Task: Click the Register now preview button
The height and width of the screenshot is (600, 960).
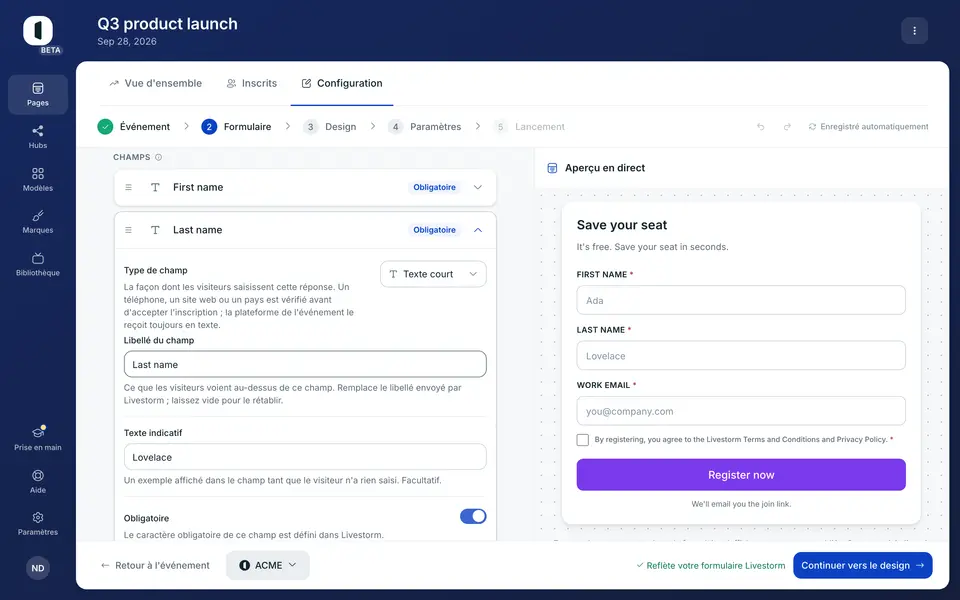Action: (x=741, y=474)
